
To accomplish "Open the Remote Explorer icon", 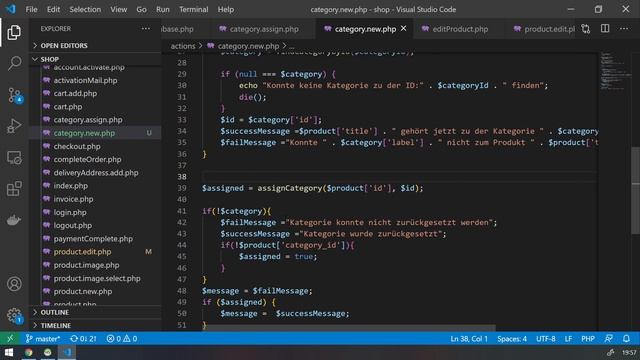I will point(14,158).
